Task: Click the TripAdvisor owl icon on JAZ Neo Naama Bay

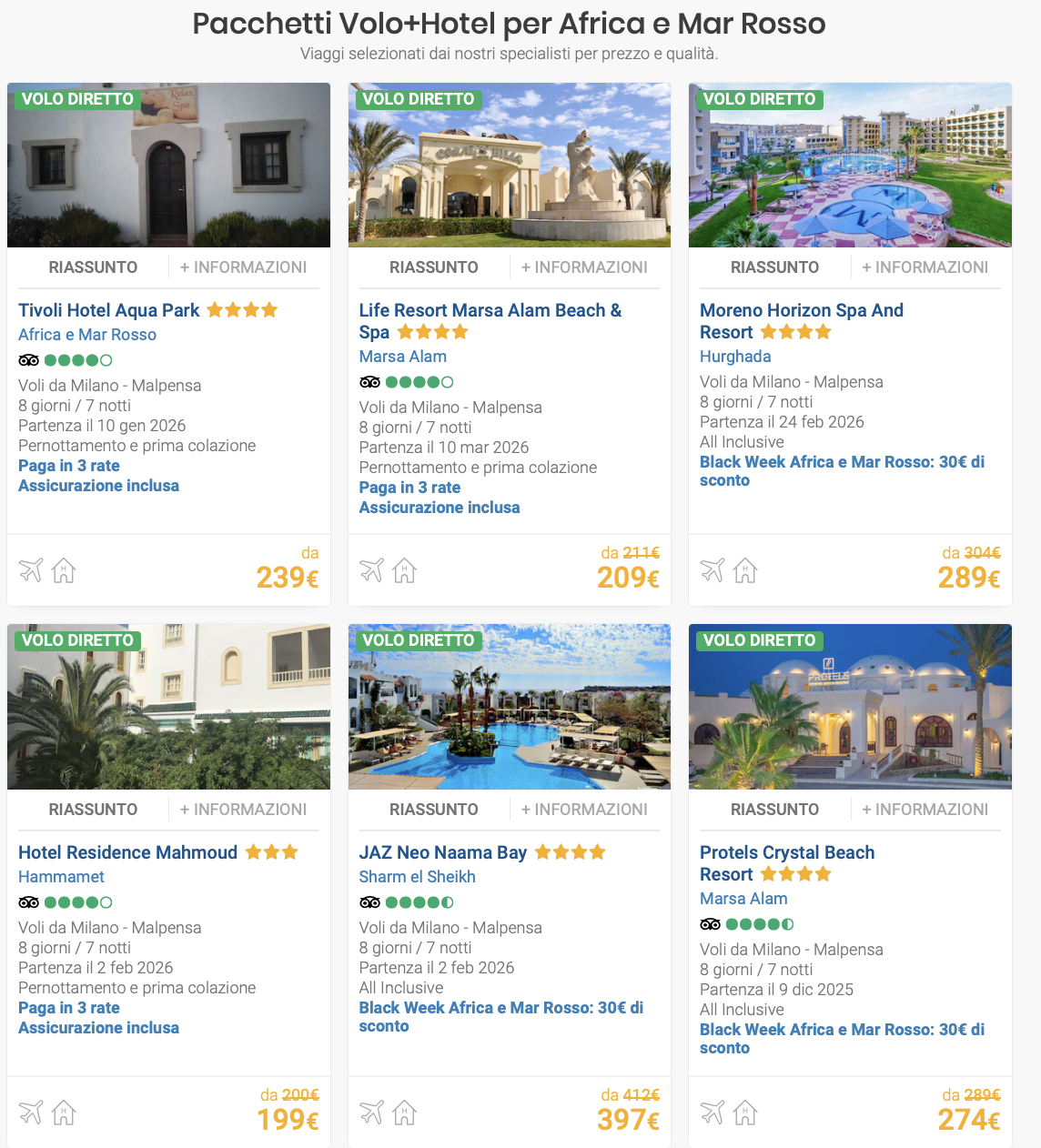Action: click(x=369, y=902)
